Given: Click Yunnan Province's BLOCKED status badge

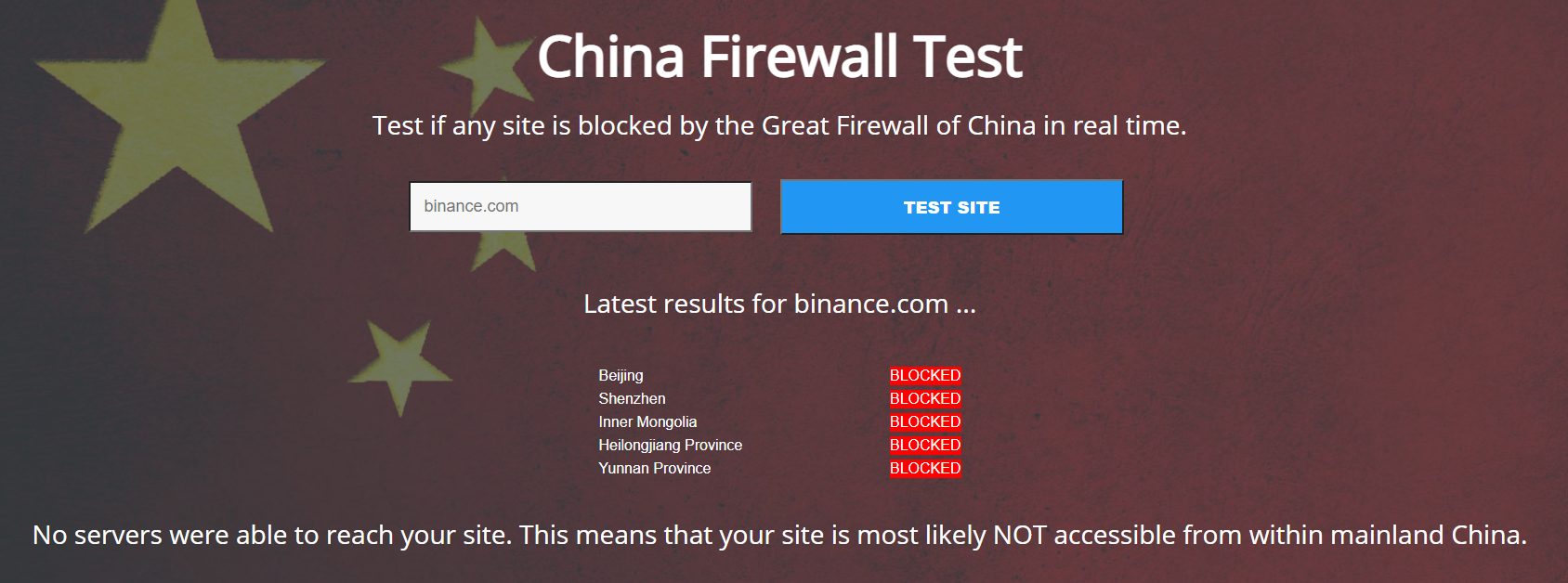Looking at the screenshot, I should pyautogui.click(x=925, y=468).
